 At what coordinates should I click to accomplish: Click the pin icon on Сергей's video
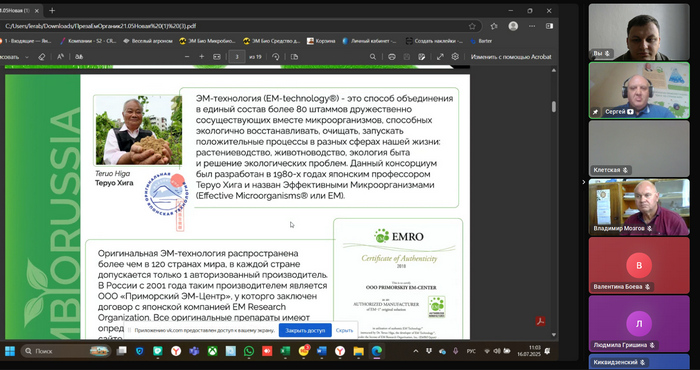coord(596,112)
